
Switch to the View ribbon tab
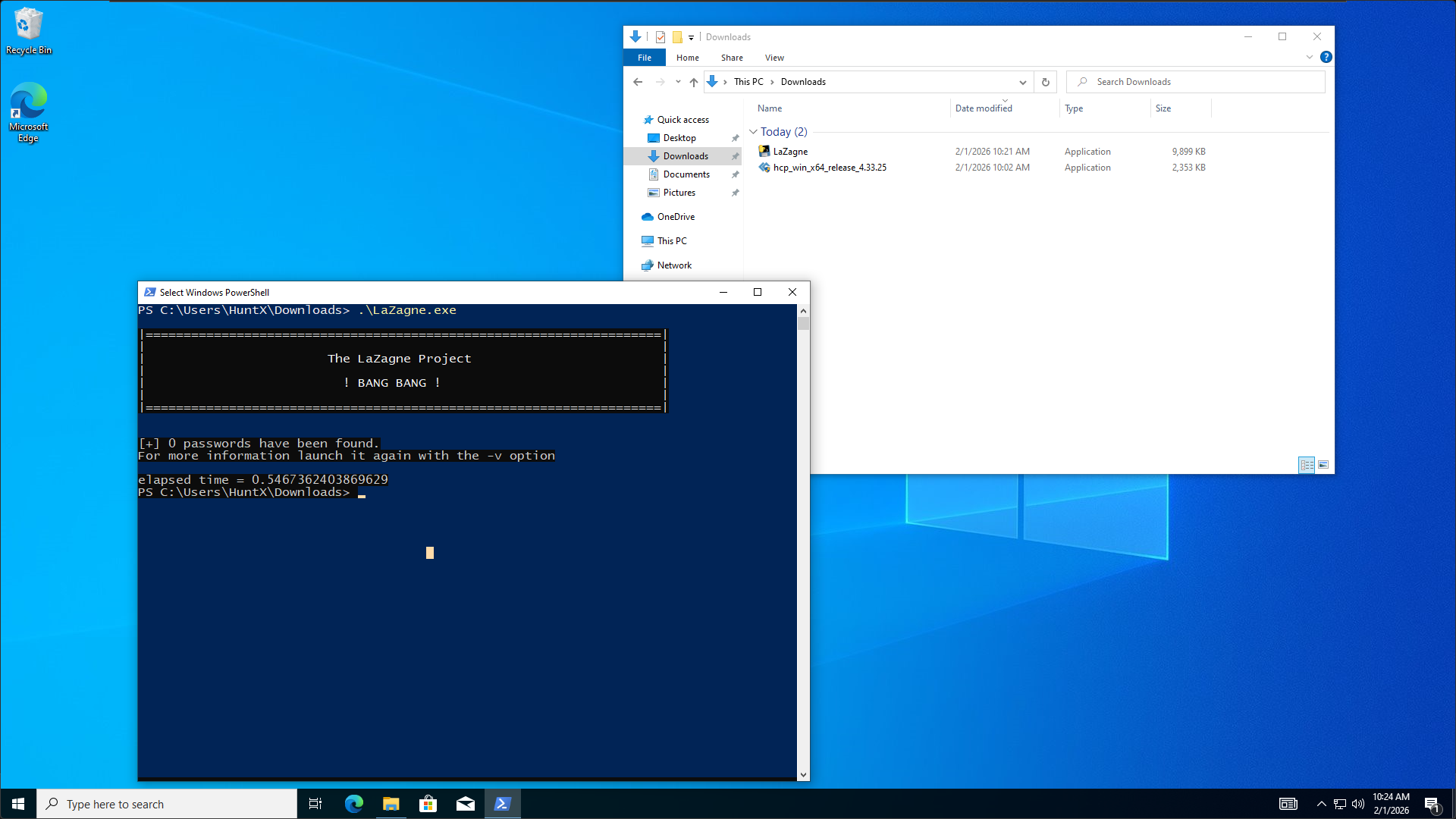[x=774, y=58]
